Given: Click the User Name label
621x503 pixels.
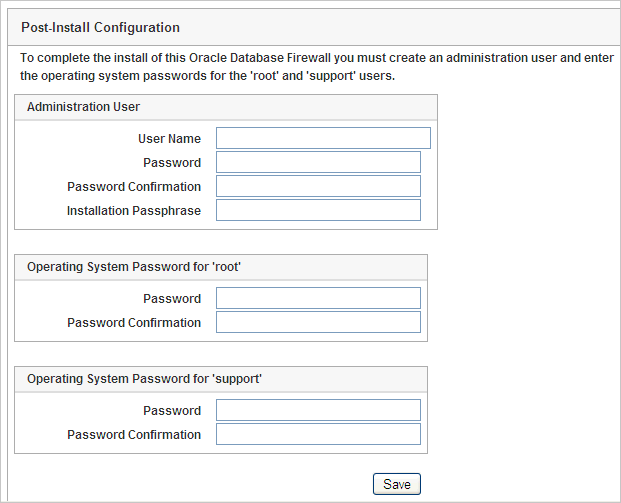Looking at the screenshot, I should point(169,139).
